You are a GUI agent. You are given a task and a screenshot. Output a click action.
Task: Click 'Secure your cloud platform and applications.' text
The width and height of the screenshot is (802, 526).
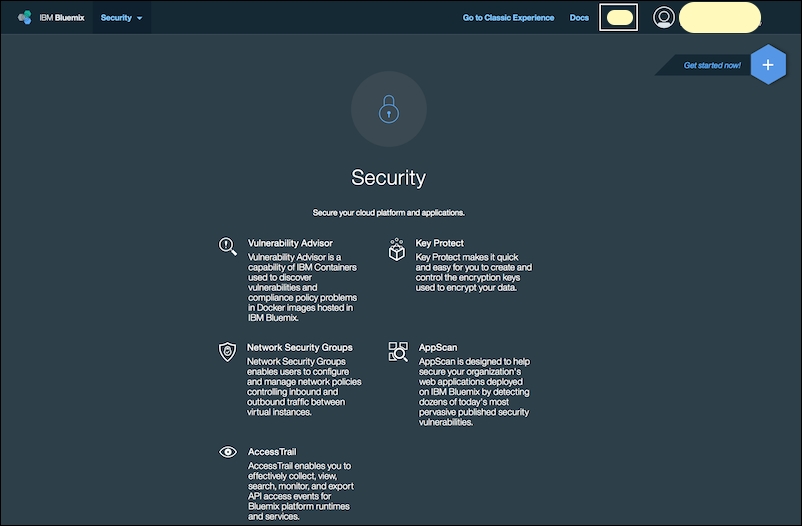tap(389, 212)
